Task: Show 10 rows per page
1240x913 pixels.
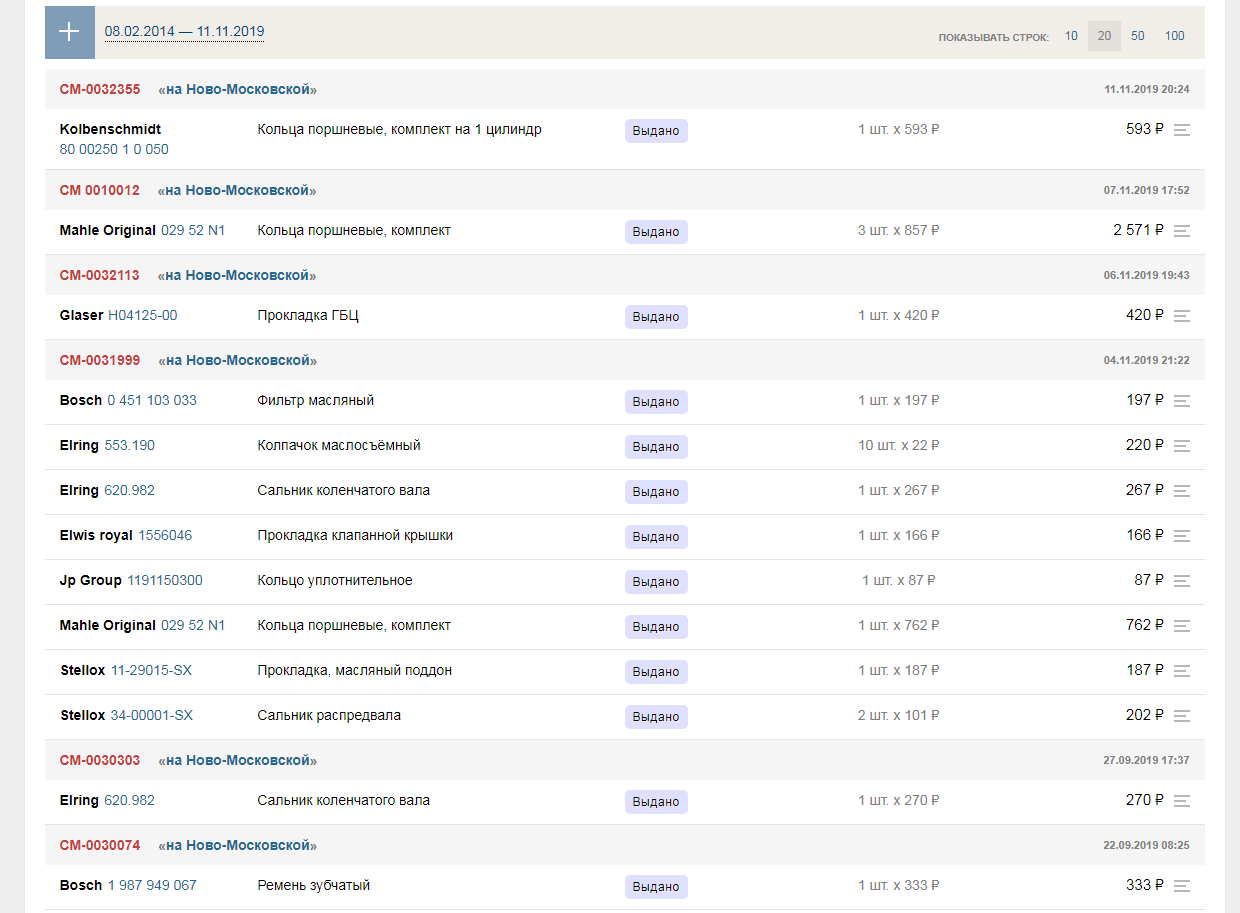Action: (1071, 36)
